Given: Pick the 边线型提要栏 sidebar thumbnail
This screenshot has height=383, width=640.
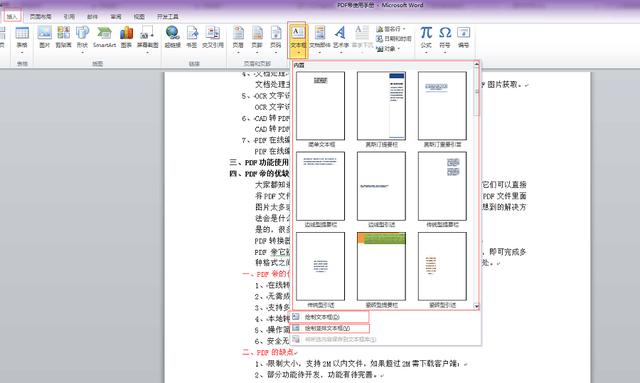Looking at the screenshot, I should 320,186.
